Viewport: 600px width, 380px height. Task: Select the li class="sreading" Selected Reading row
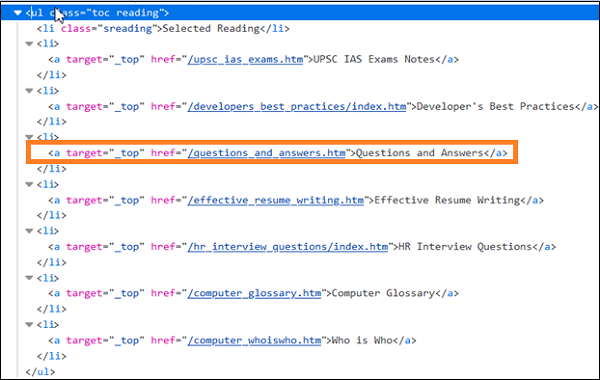pos(163,29)
